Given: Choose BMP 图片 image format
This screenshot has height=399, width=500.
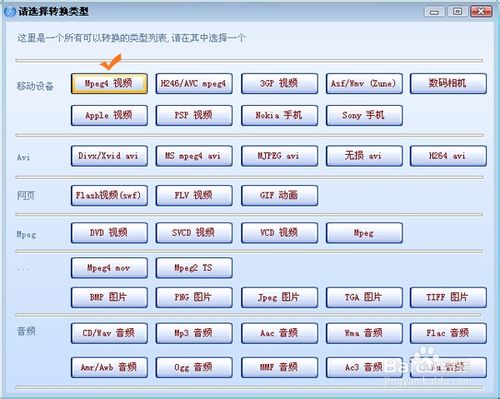Looking at the screenshot, I should [x=109, y=297].
